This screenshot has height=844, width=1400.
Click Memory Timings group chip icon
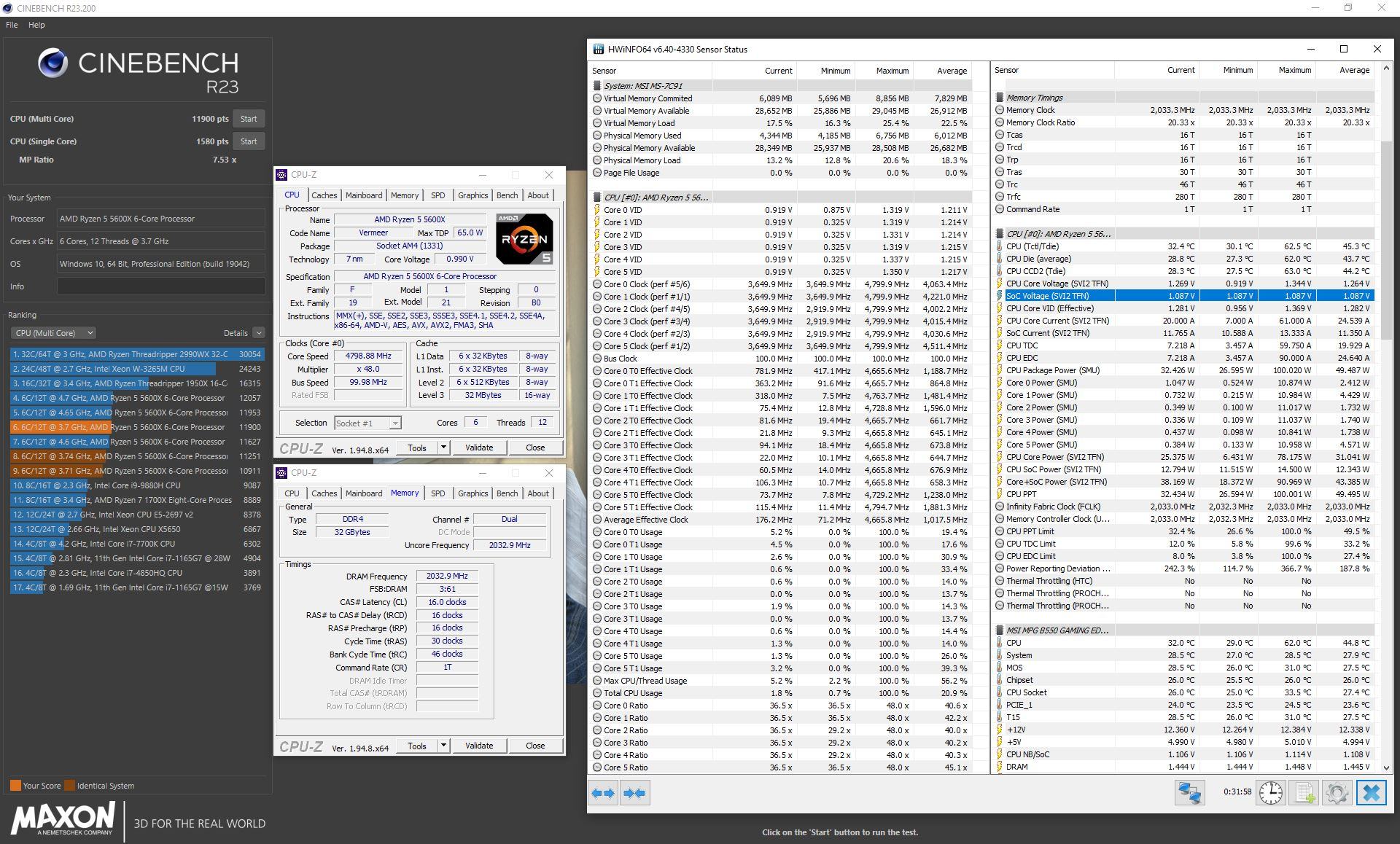(x=1000, y=98)
